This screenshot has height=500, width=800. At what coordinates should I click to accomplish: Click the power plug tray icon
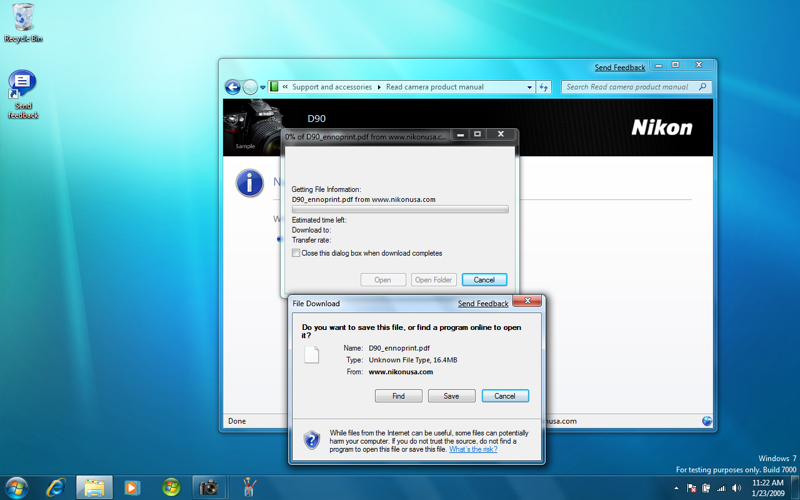tap(706, 488)
